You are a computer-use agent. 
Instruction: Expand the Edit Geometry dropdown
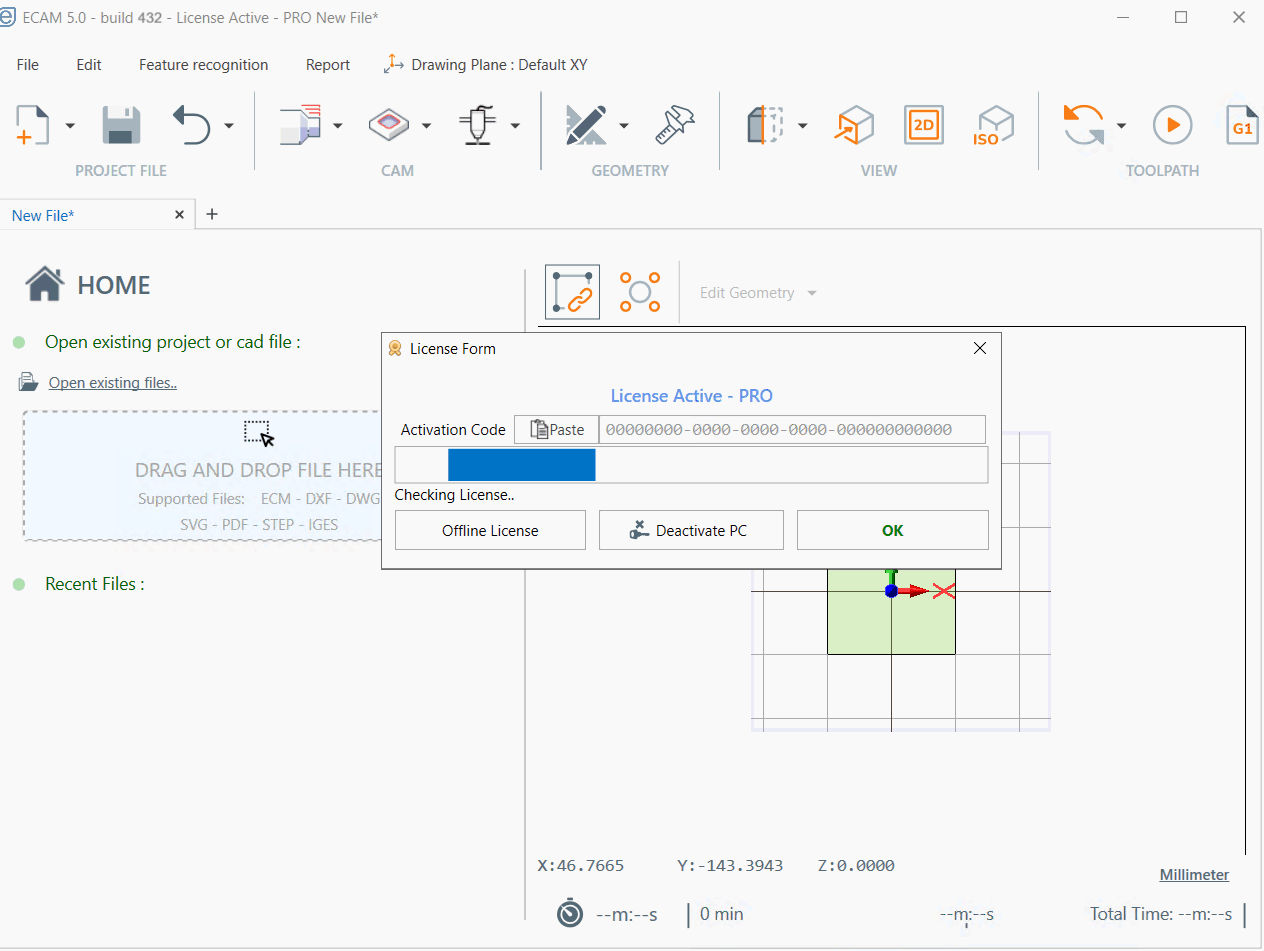coord(758,293)
